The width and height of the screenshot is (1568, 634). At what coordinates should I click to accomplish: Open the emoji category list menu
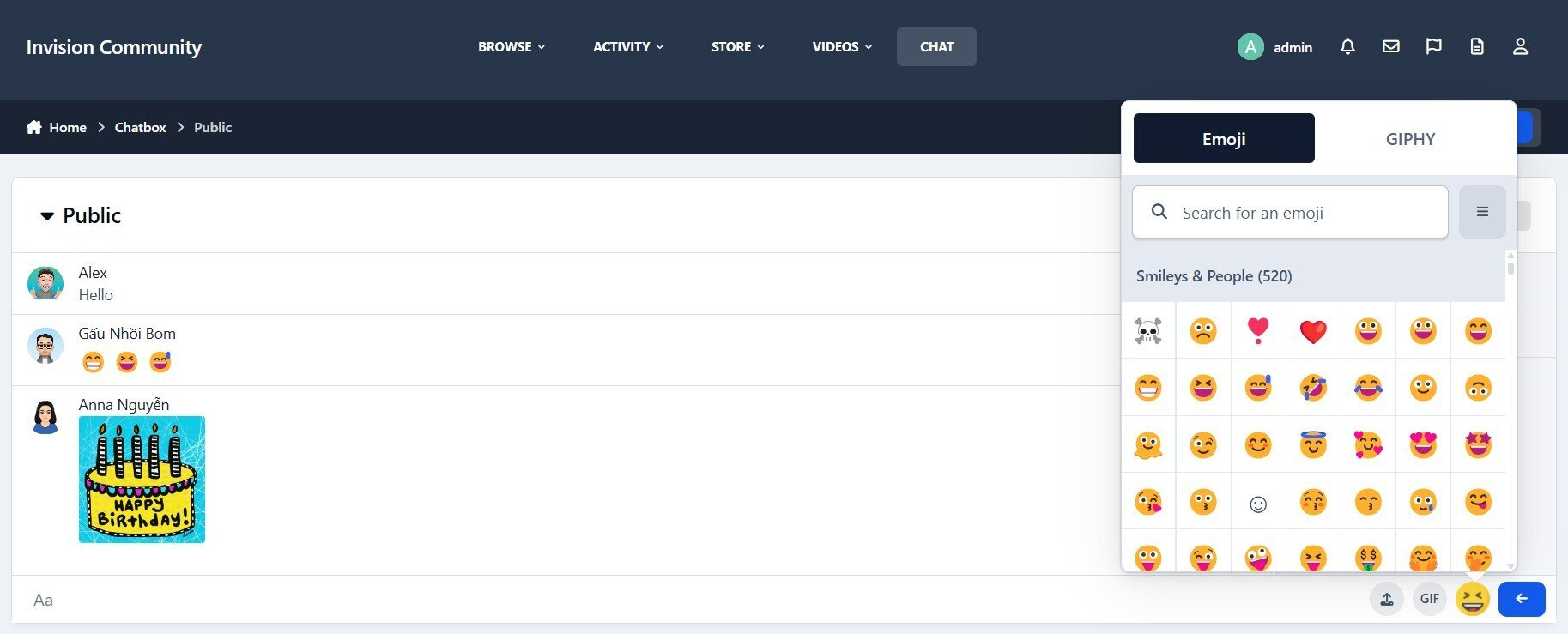1481,212
